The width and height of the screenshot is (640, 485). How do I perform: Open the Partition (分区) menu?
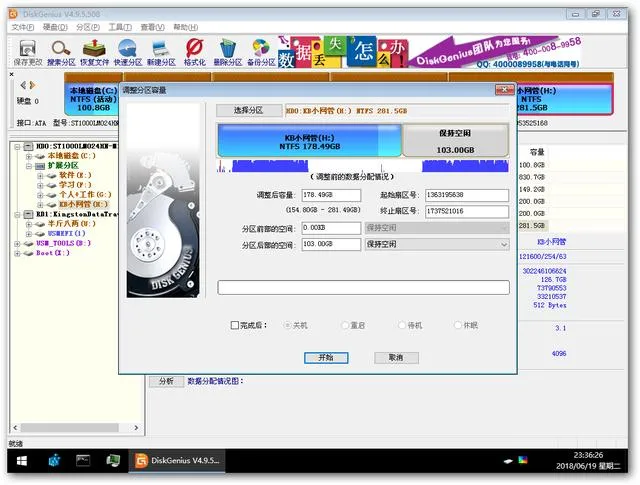[88, 27]
